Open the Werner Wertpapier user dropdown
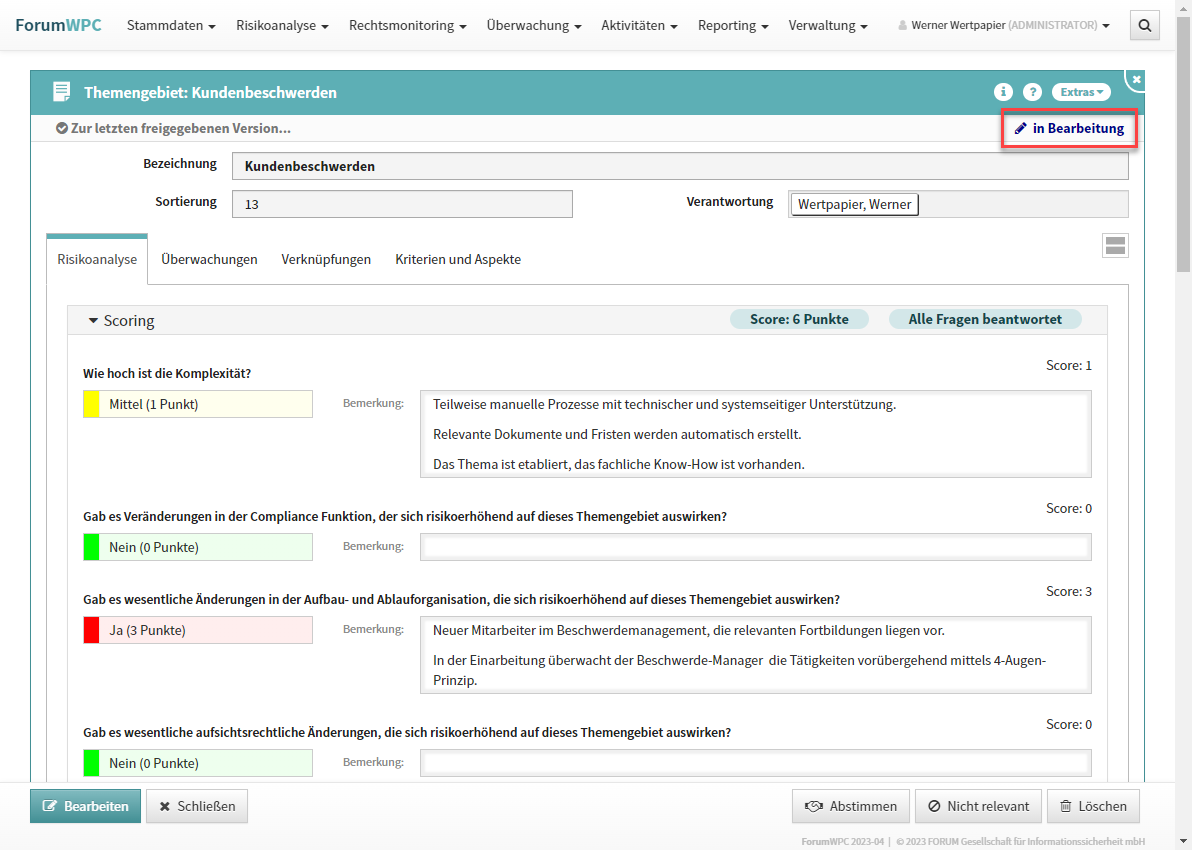This screenshot has height=850, width=1192. click(x=1004, y=26)
